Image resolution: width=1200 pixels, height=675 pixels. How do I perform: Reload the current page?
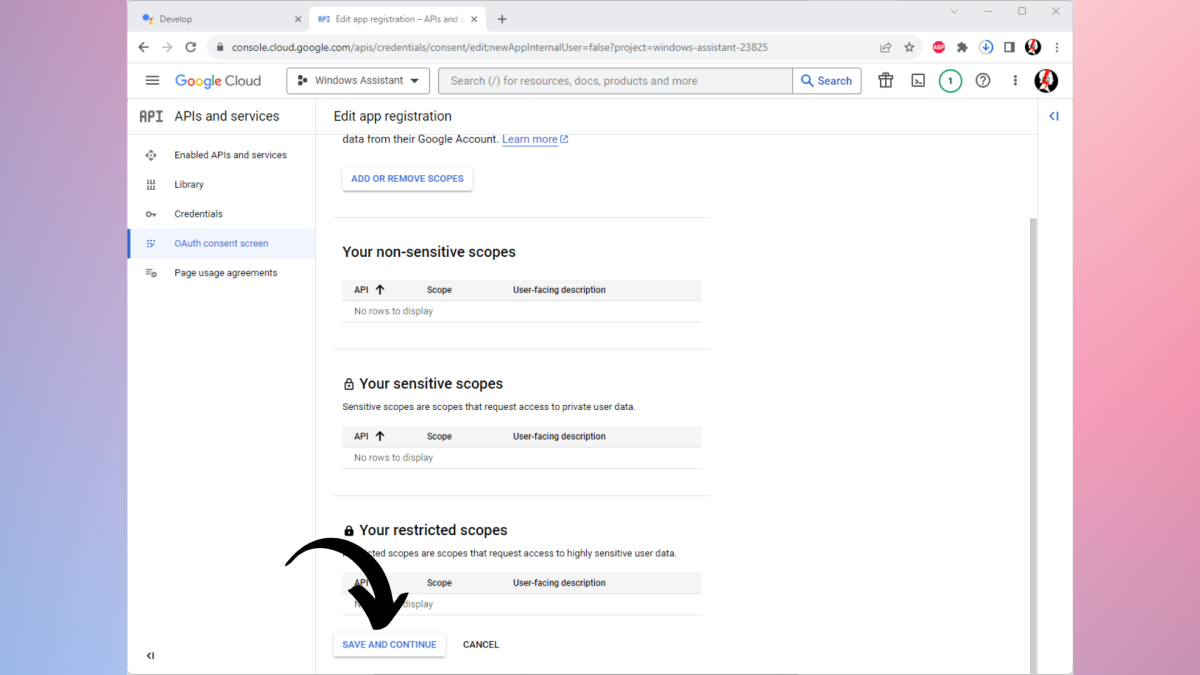[190, 47]
